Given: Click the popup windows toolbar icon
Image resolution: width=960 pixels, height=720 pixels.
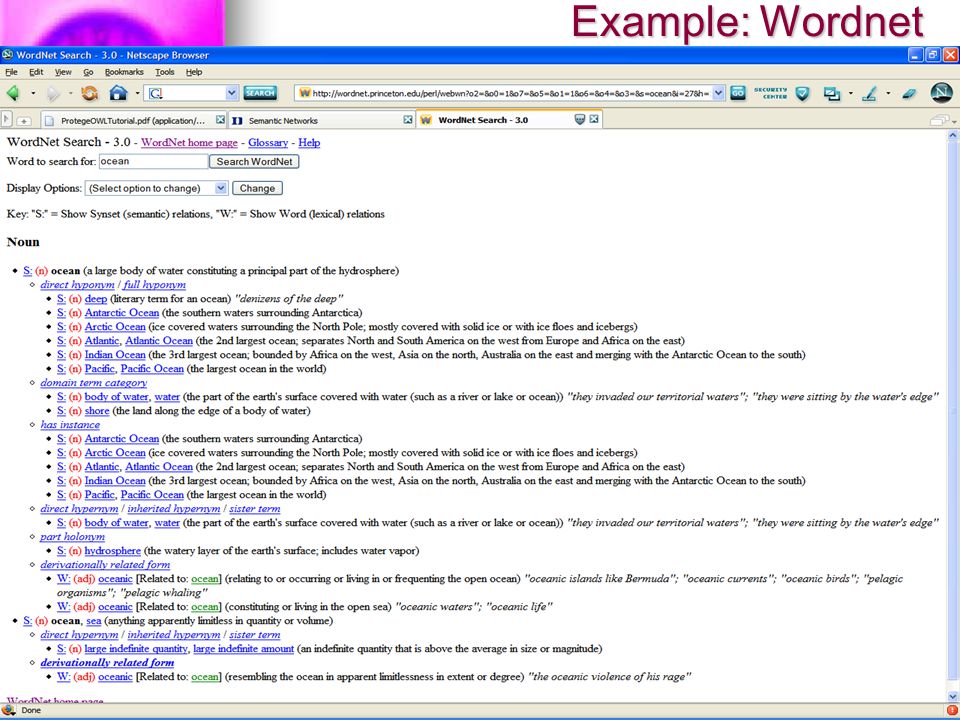Looking at the screenshot, I should click(x=831, y=93).
